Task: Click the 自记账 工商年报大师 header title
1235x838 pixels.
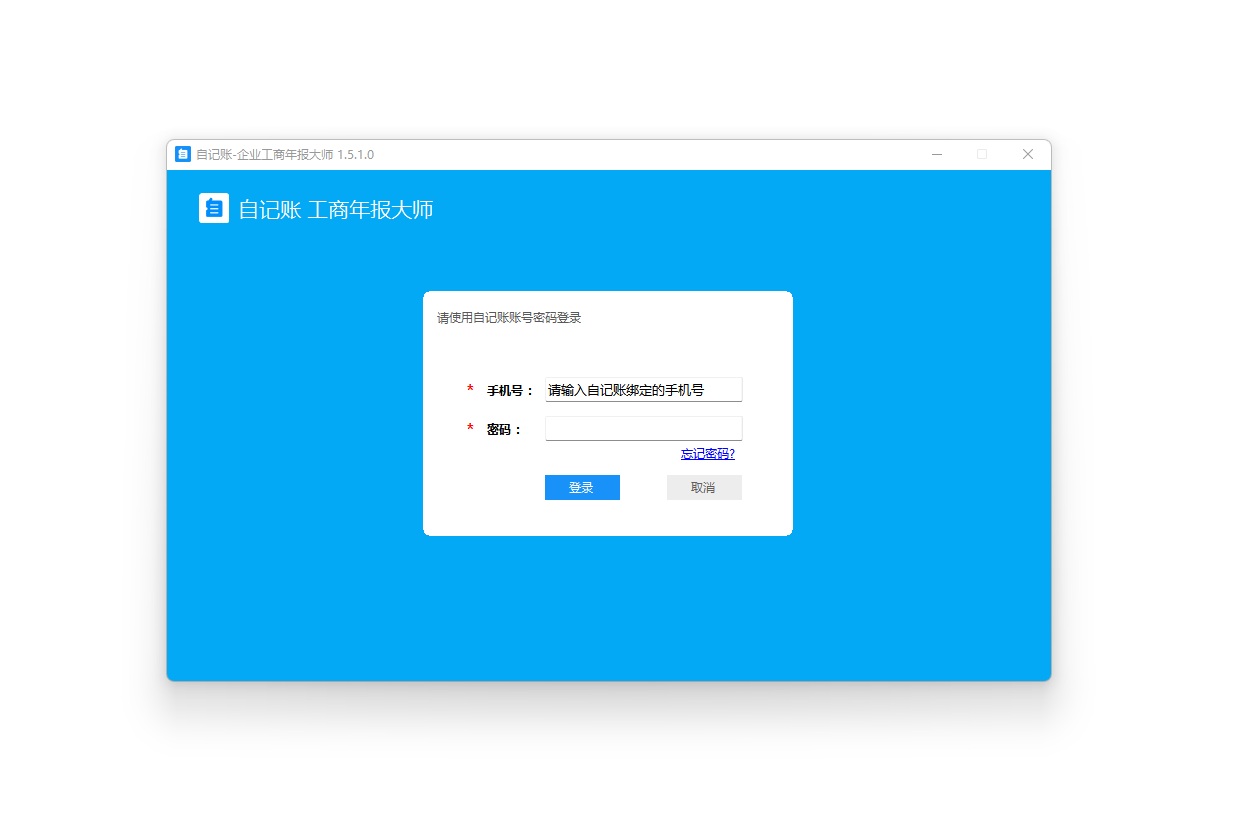Action: pyautogui.click(x=335, y=210)
